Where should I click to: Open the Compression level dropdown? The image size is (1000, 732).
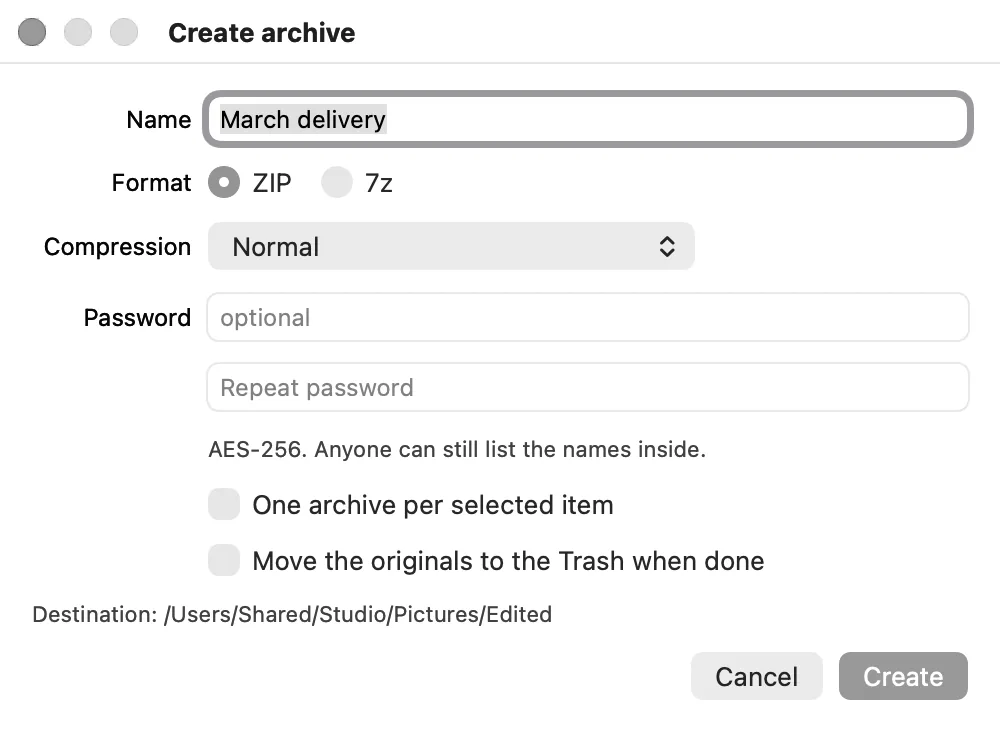451,246
